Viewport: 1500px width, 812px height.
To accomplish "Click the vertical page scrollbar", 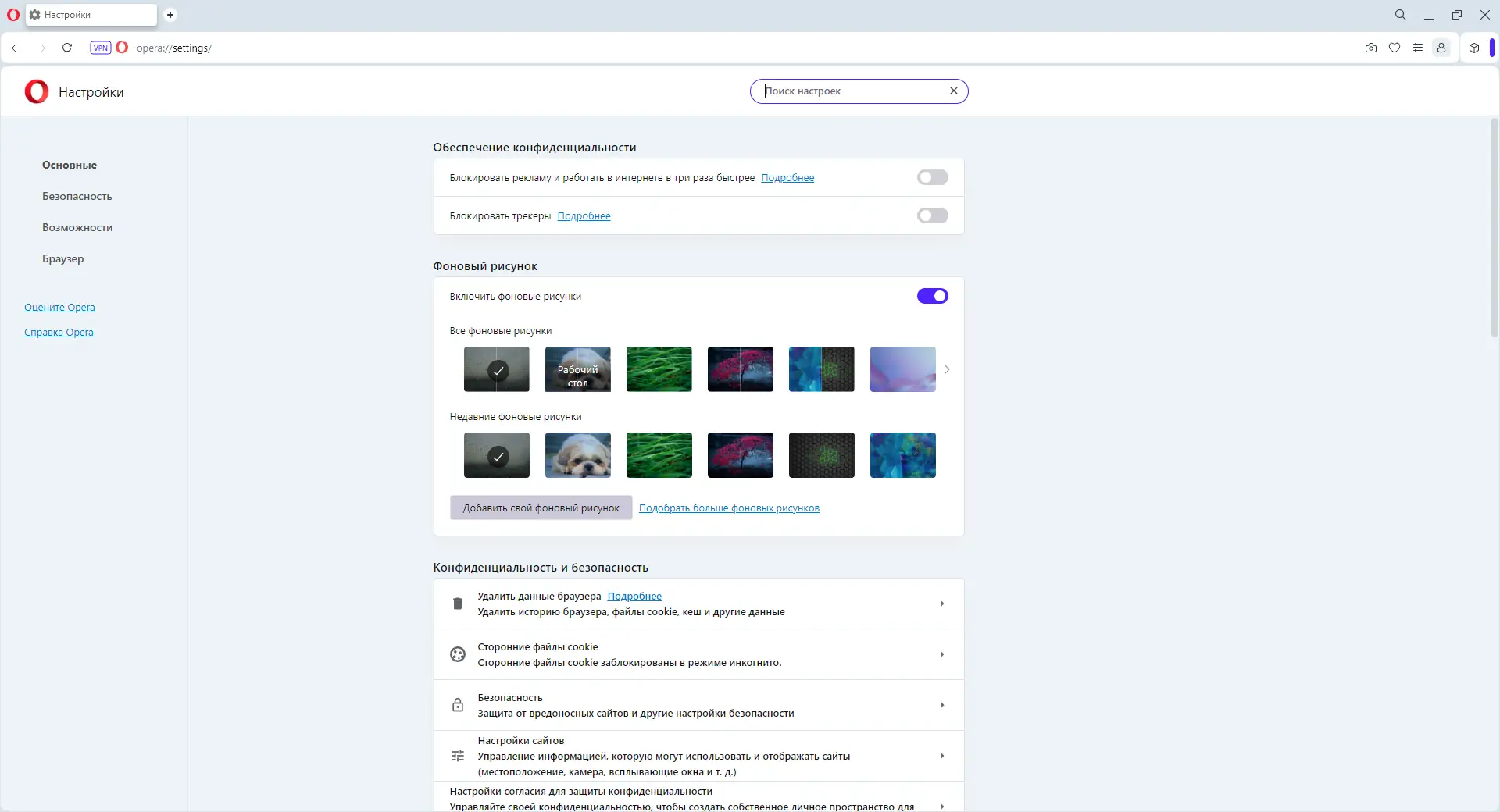I will [x=1494, y=227].
